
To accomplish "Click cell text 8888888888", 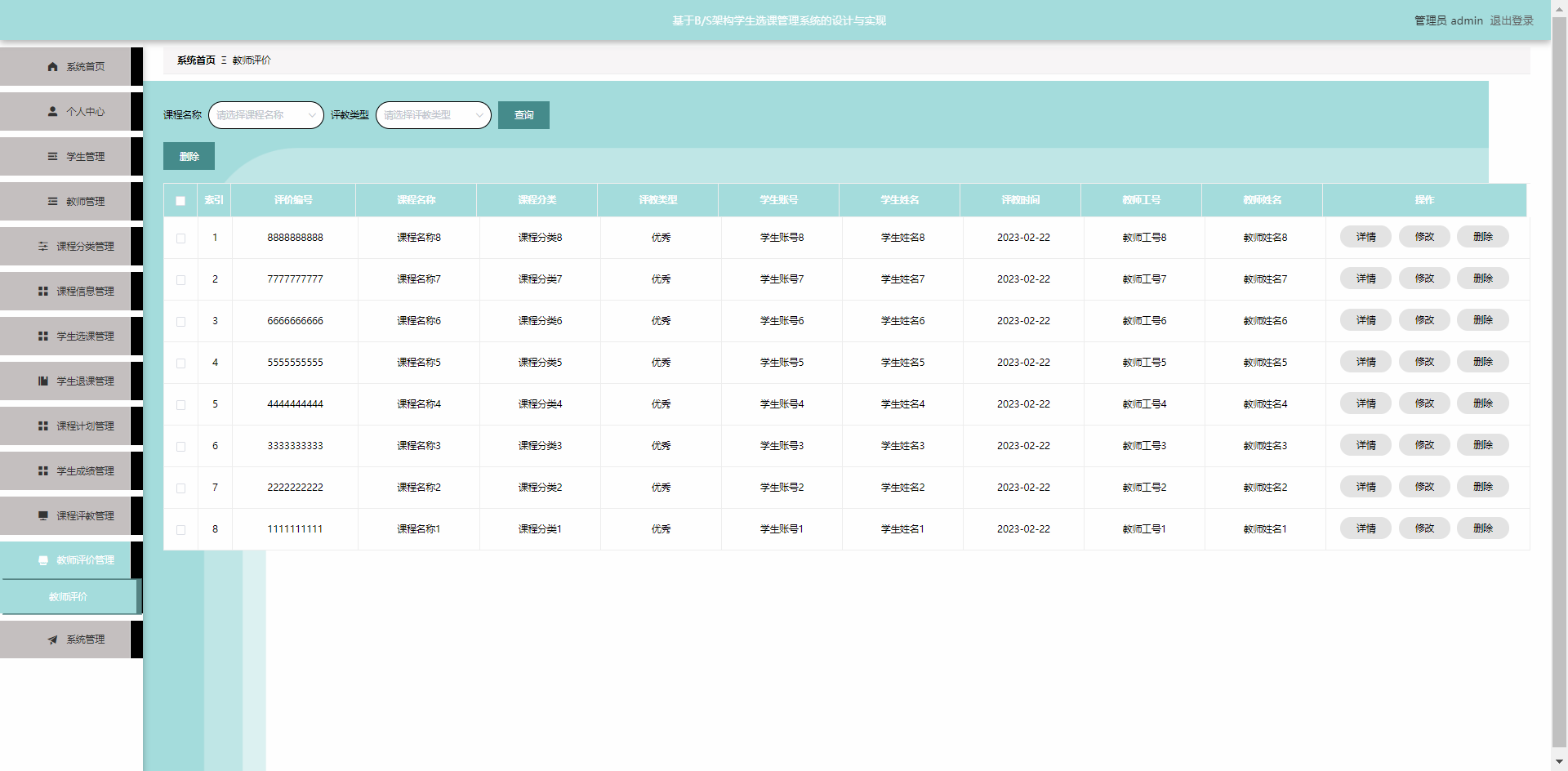I will [x=295, y=238].
